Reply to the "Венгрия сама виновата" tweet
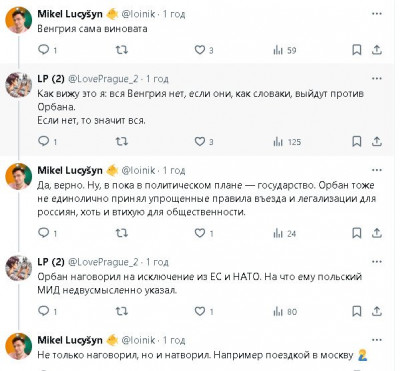 pos(44,50)
